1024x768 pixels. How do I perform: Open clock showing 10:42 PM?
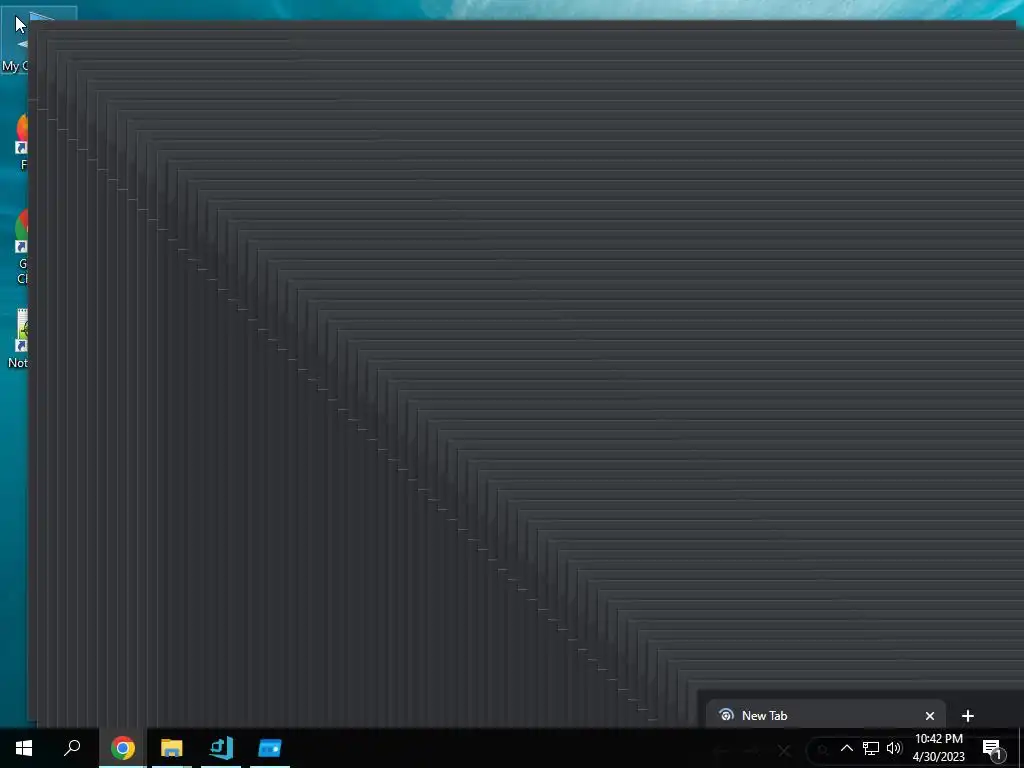click(938, 748)
